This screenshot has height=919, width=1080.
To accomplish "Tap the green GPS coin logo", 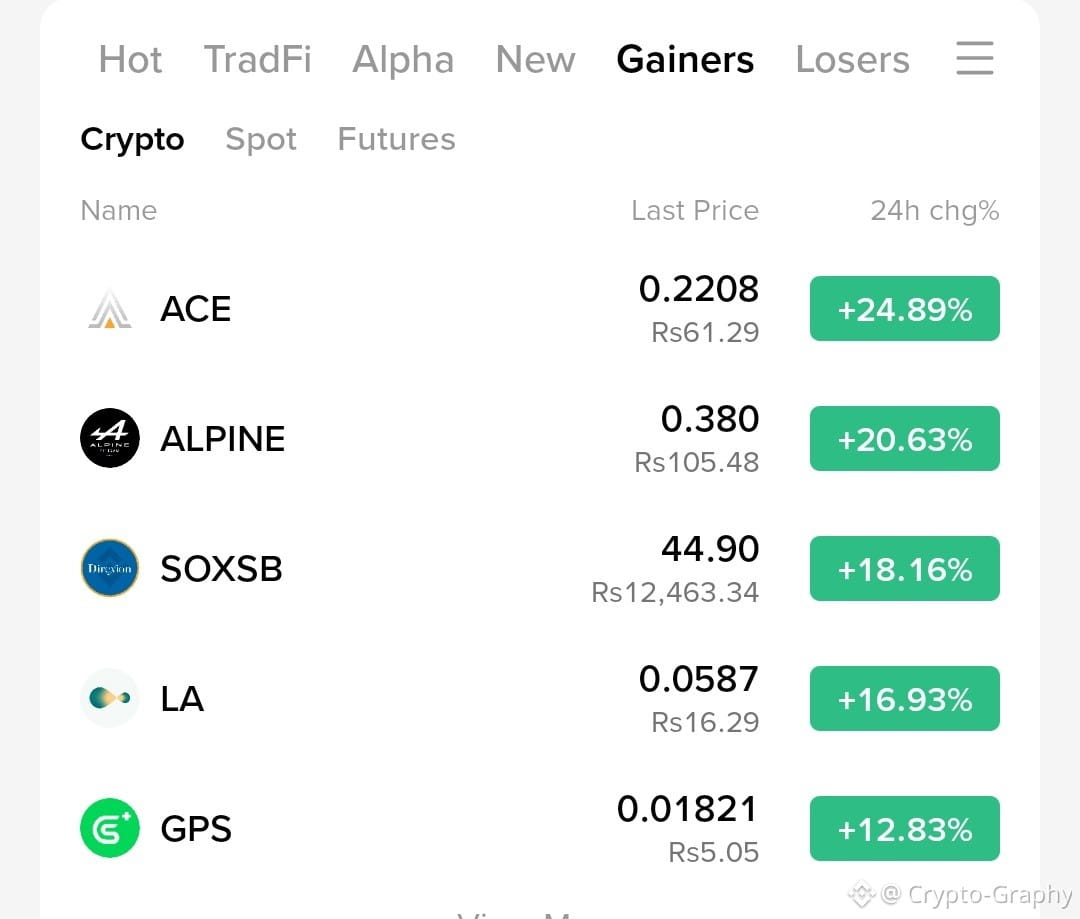I will click(x=110, y=828).
